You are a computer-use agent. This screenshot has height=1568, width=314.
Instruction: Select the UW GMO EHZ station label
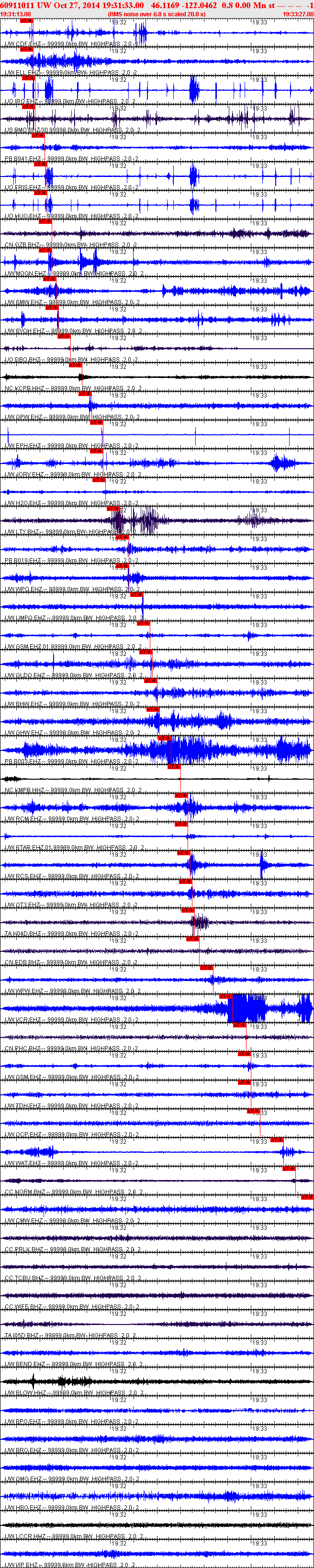[x=72, y=1480]
